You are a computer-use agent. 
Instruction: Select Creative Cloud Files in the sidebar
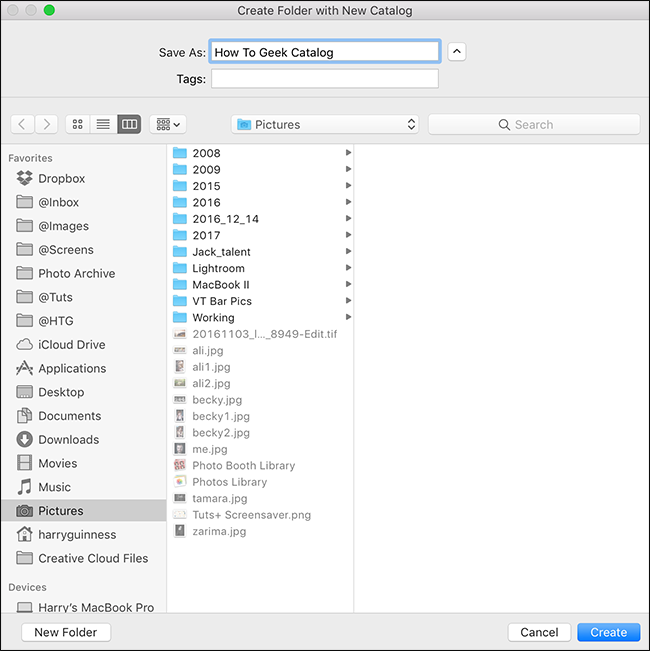(x=92, y=559)
